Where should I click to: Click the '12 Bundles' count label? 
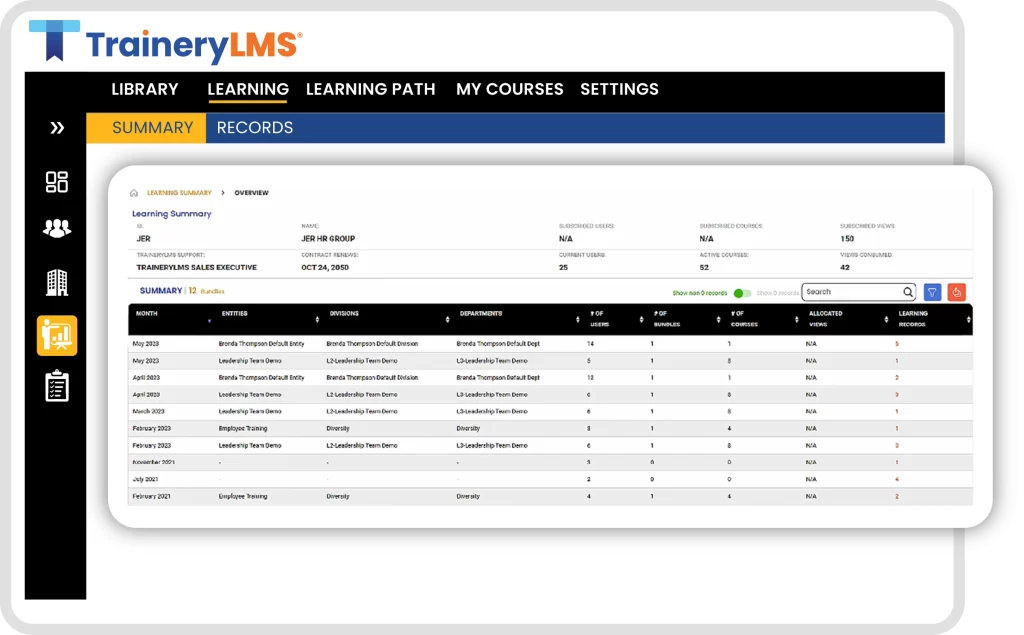[x=206, y=291]
